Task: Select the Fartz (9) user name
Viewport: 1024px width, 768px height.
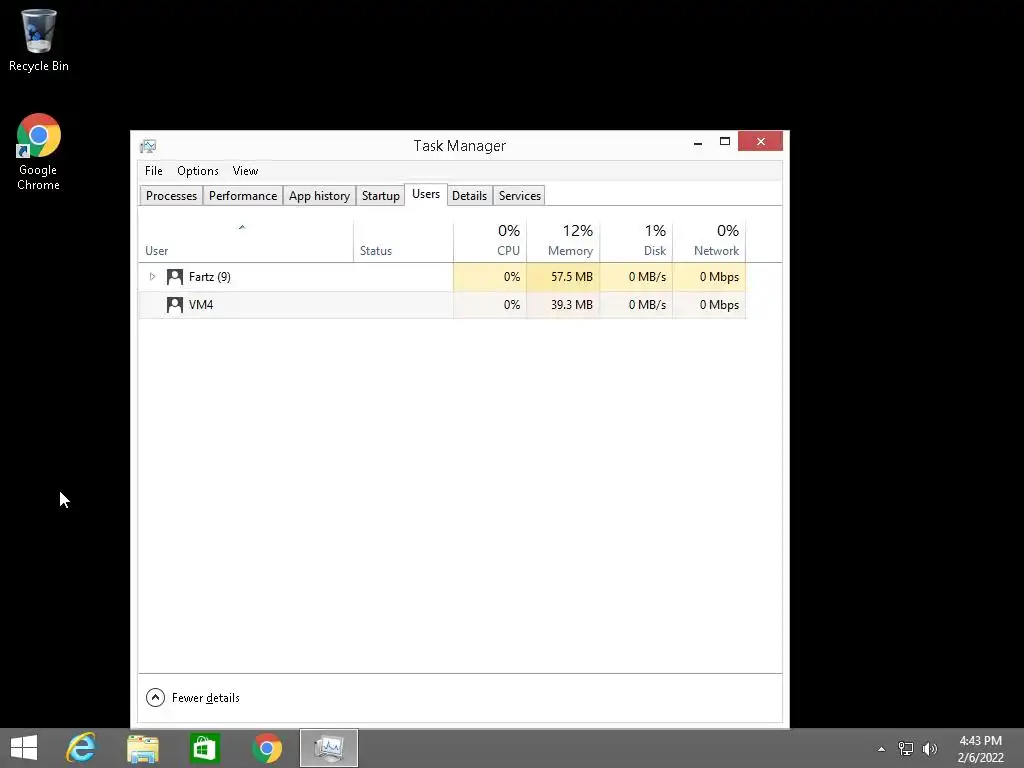Action: (x=210, y=277)
